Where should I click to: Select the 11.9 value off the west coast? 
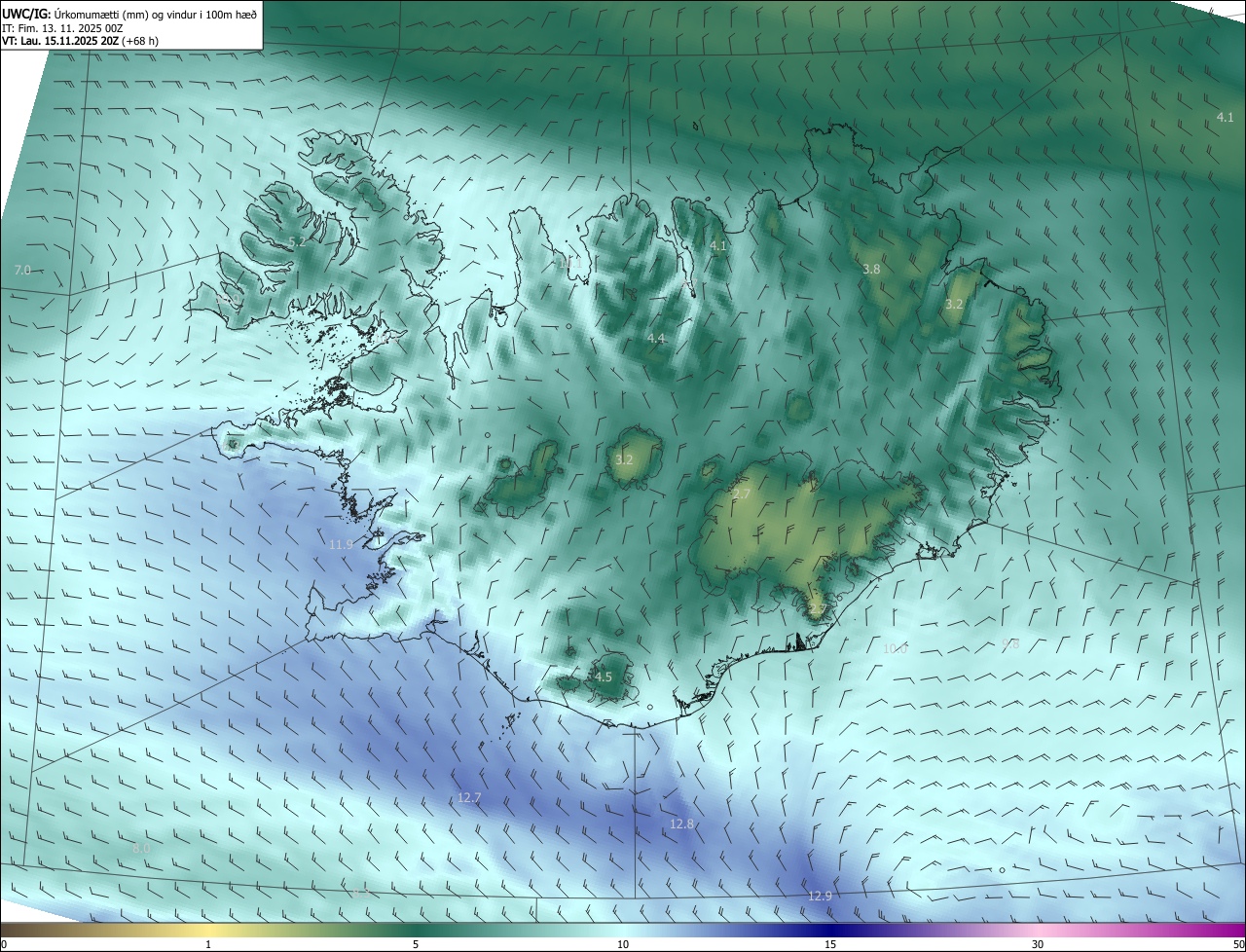pyautogui.click(x=341, y=544)
